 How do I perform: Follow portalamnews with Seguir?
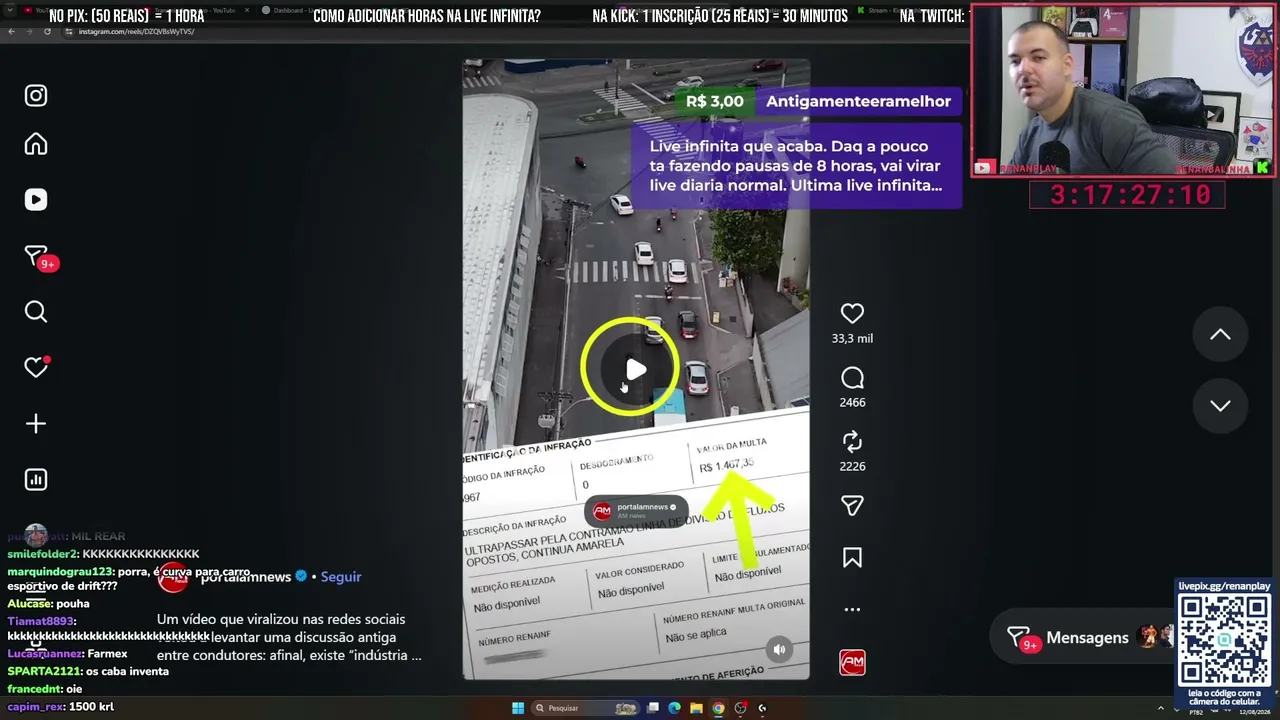click(x=341, y=577)
